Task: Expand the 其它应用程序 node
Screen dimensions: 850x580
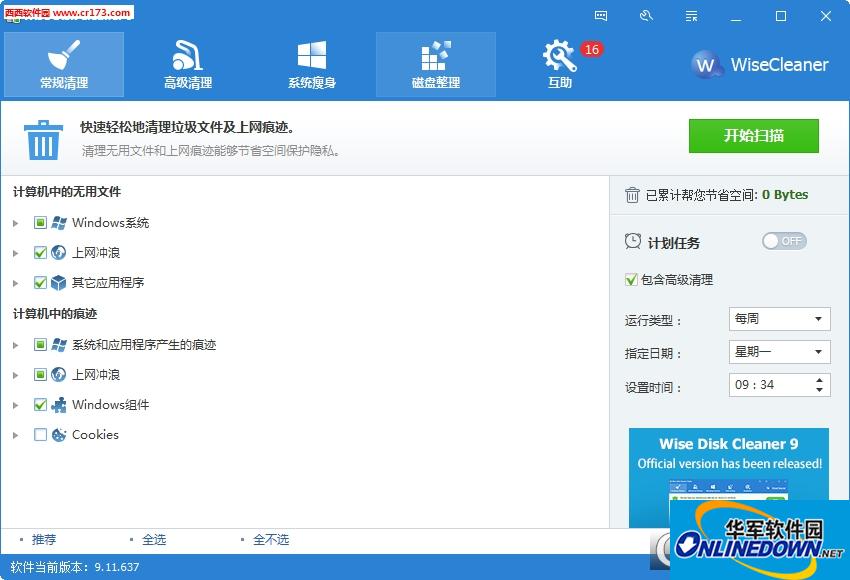Action: (x=16, y=282)
